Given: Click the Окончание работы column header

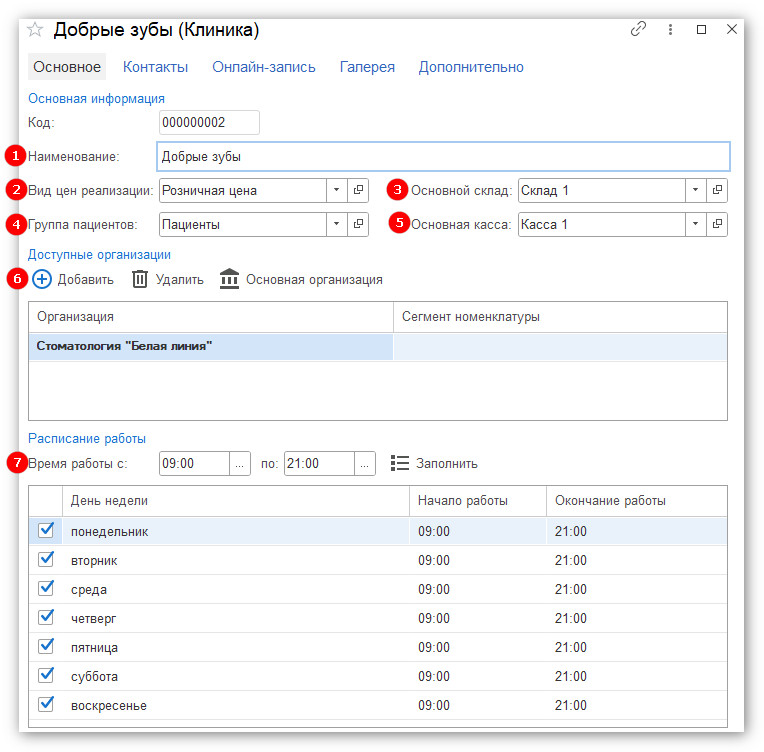Looking at the screenshot, I should point(636,501).
